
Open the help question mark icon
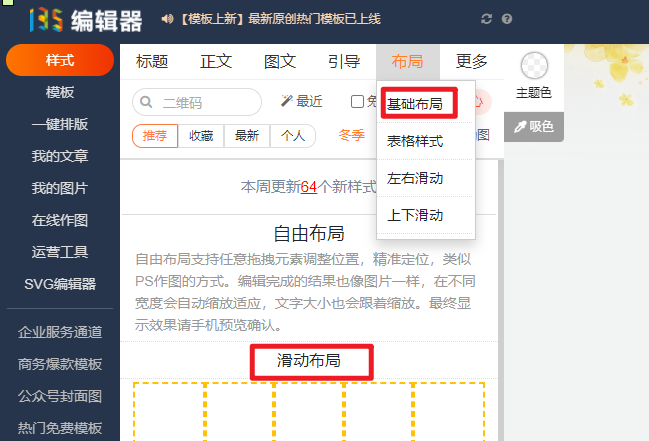[507, 19]
